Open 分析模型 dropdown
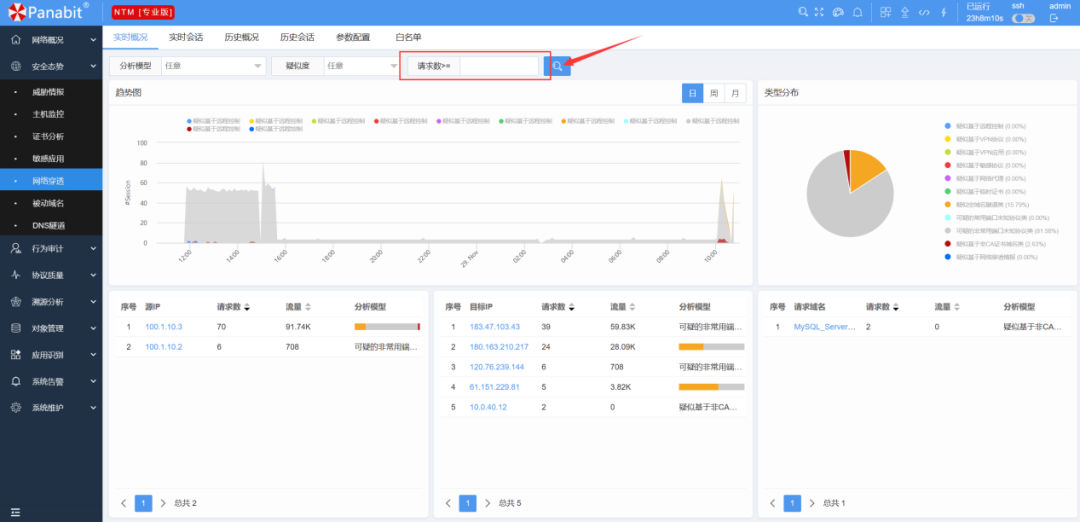The image size is (1080, 522). point(214,66)
